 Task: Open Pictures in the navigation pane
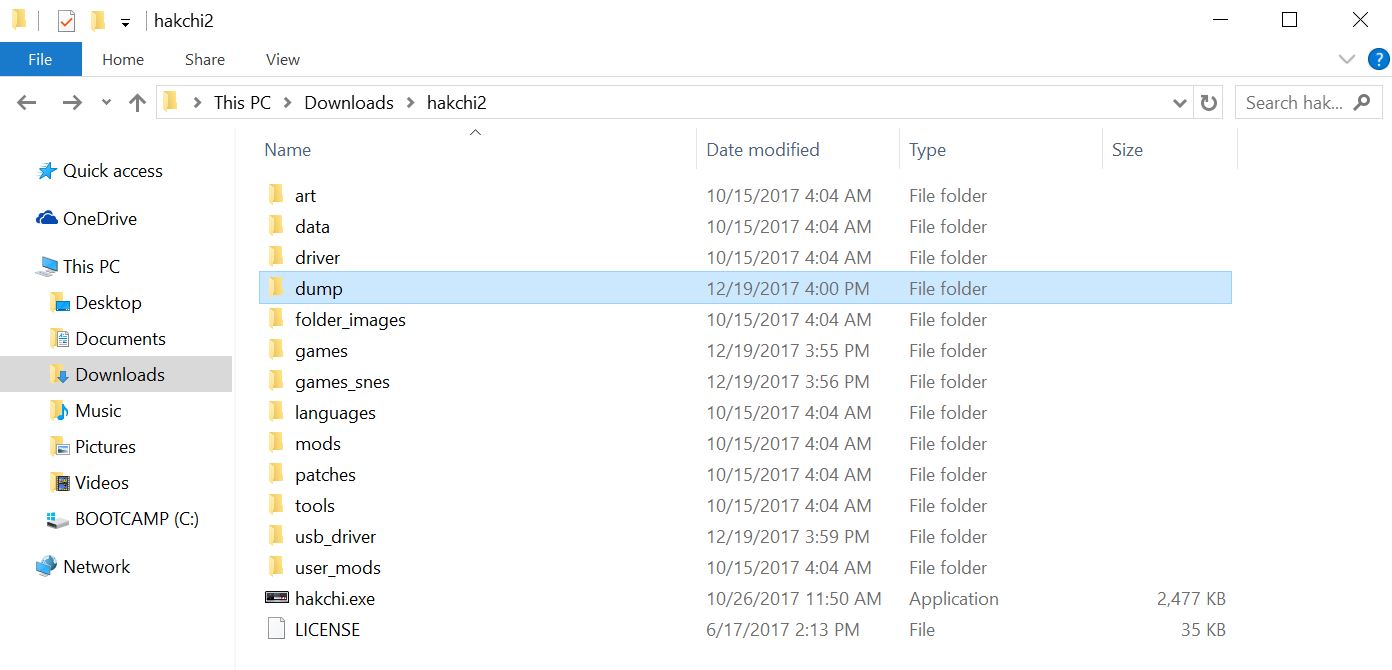click(105, 447)
